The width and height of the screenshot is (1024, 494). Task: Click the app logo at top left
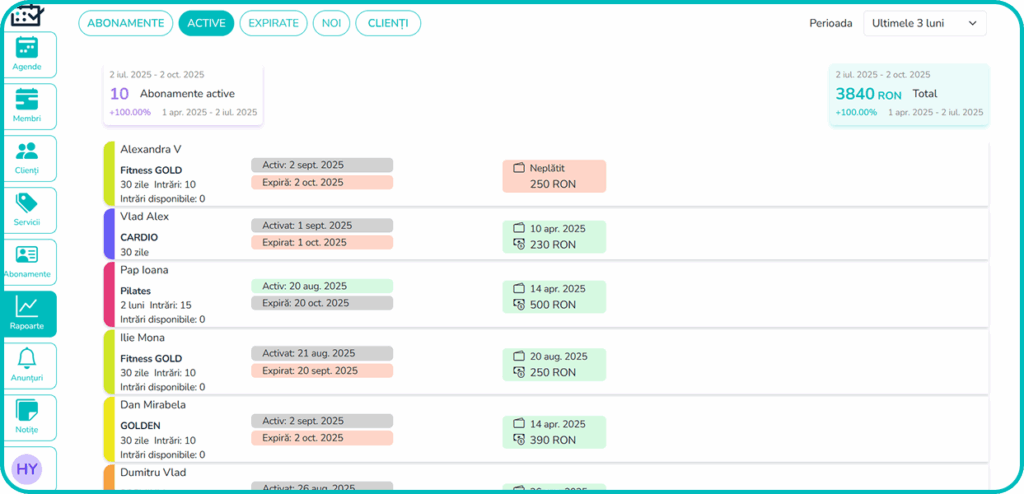[x=27, y=14]
